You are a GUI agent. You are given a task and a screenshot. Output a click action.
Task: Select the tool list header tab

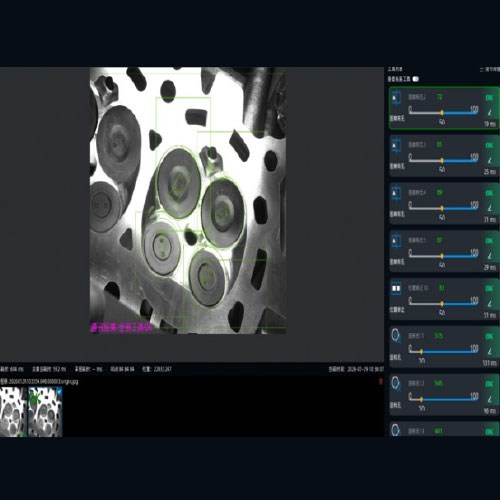395,69
